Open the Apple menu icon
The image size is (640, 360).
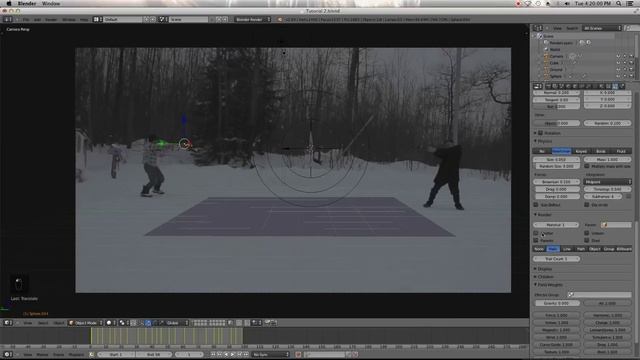pos(9,3)
